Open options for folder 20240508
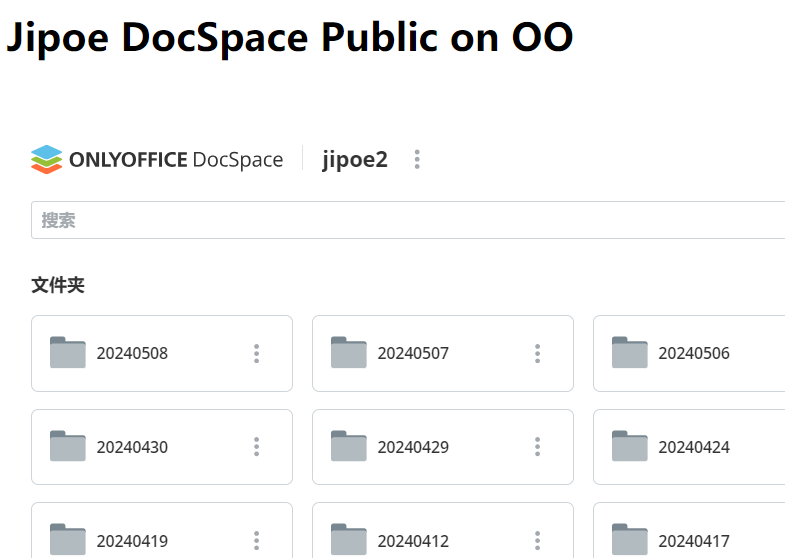 [x=256, y=353]
